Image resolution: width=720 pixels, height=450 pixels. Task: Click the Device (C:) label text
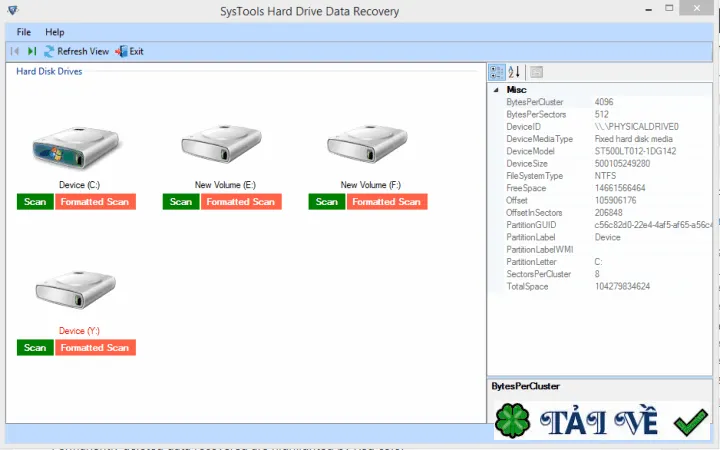point(79,185)
